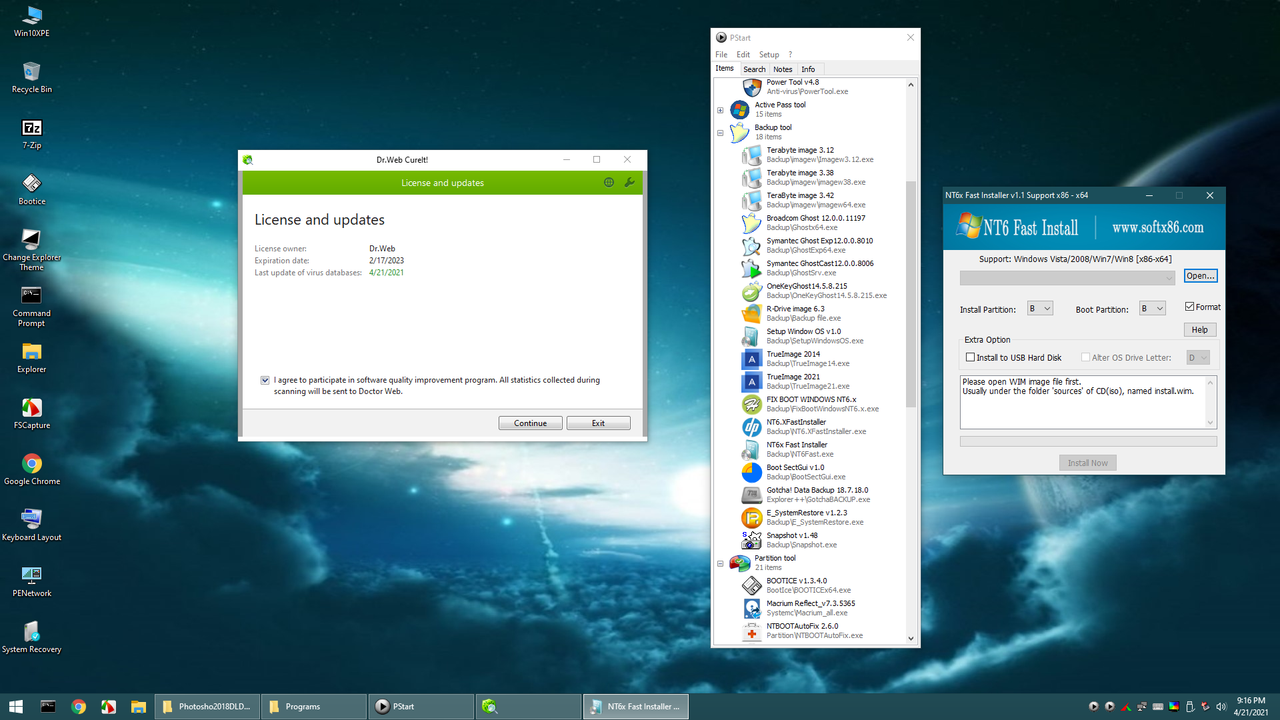Switch to Programs taskbar window
This screenshot has width=1280, height=720.
tap(313, 706)
